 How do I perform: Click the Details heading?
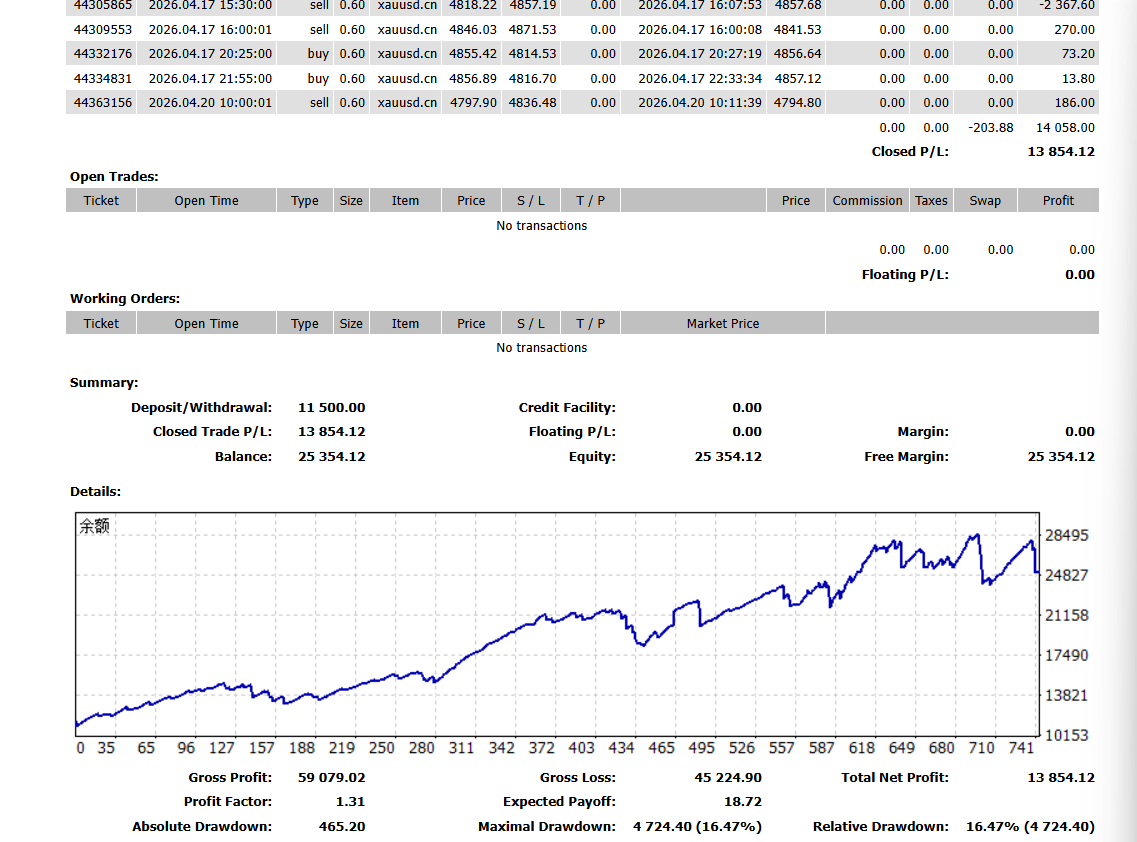coord(95,491)
